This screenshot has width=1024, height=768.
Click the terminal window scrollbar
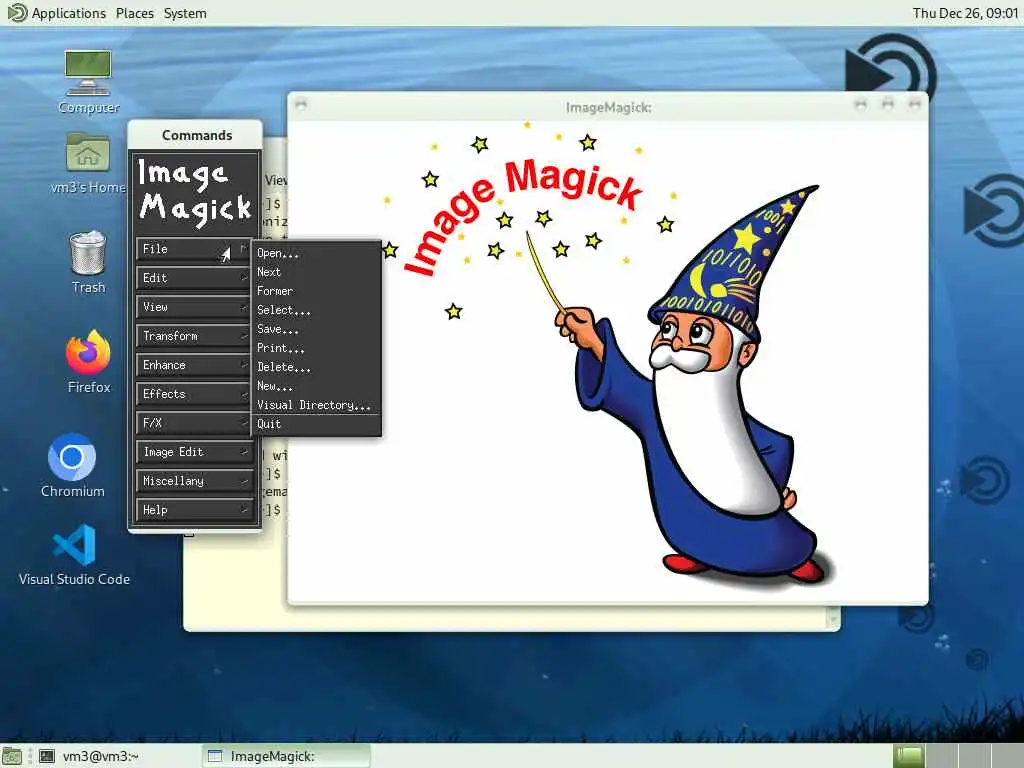coord(832,616)
